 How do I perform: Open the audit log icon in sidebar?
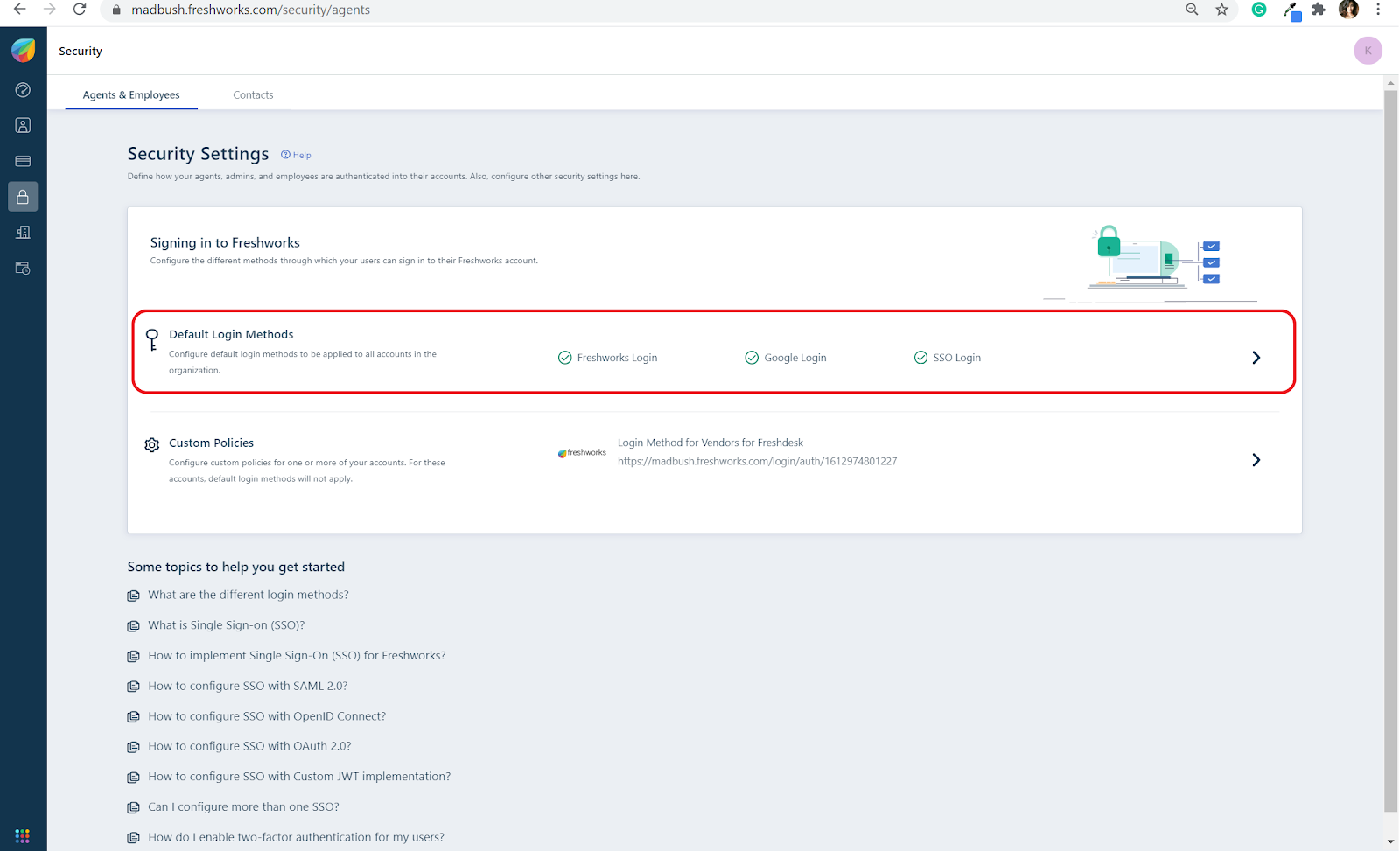click(x=23, y=269)
